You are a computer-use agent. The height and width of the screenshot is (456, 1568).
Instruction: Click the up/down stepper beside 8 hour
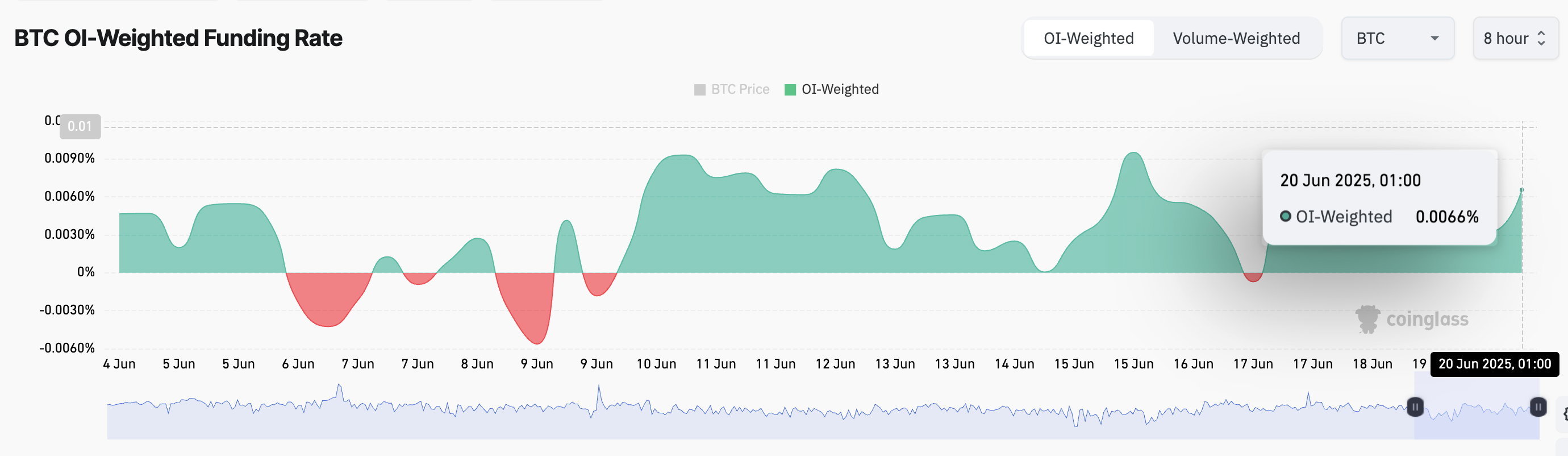(1542, 38)
